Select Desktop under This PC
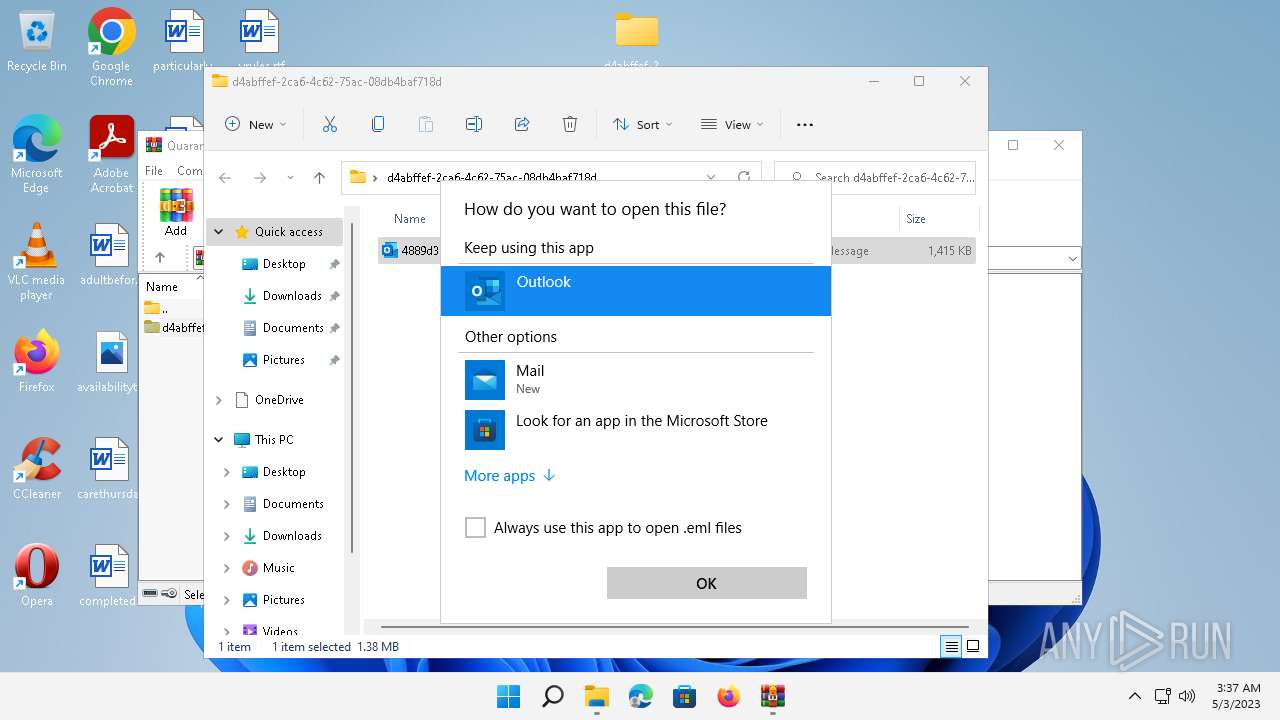The height and width of the screenshot is (720, 1280). 284,472
